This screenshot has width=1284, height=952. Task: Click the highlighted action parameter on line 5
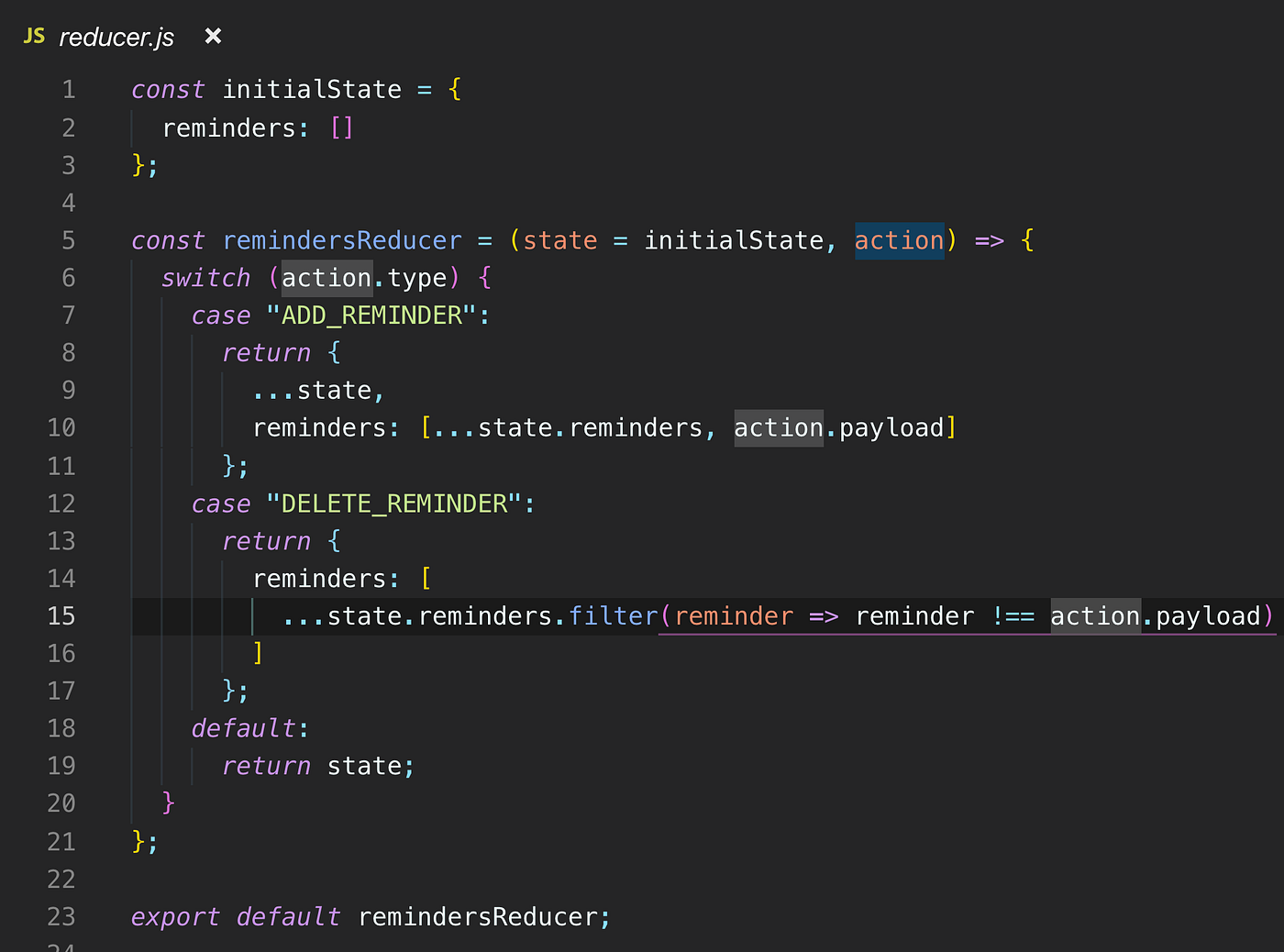tap(898, 240)
